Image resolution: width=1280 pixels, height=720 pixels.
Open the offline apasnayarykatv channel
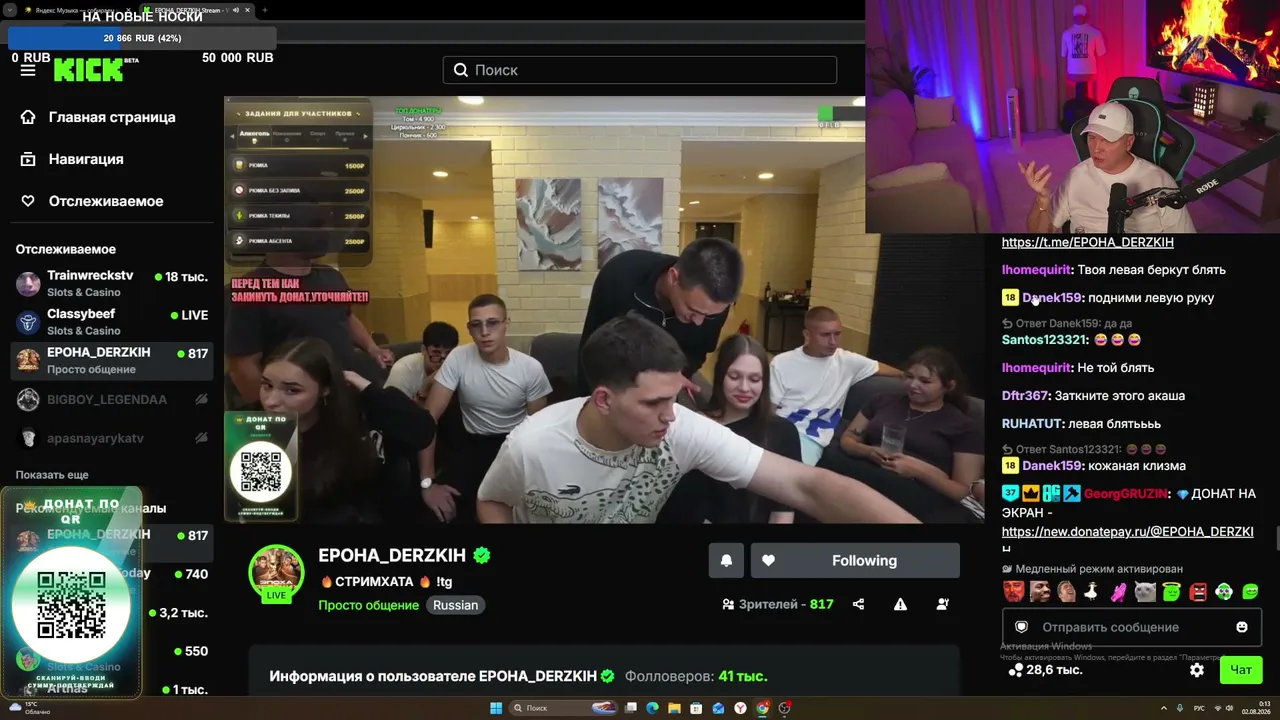(x=112, y=438)
